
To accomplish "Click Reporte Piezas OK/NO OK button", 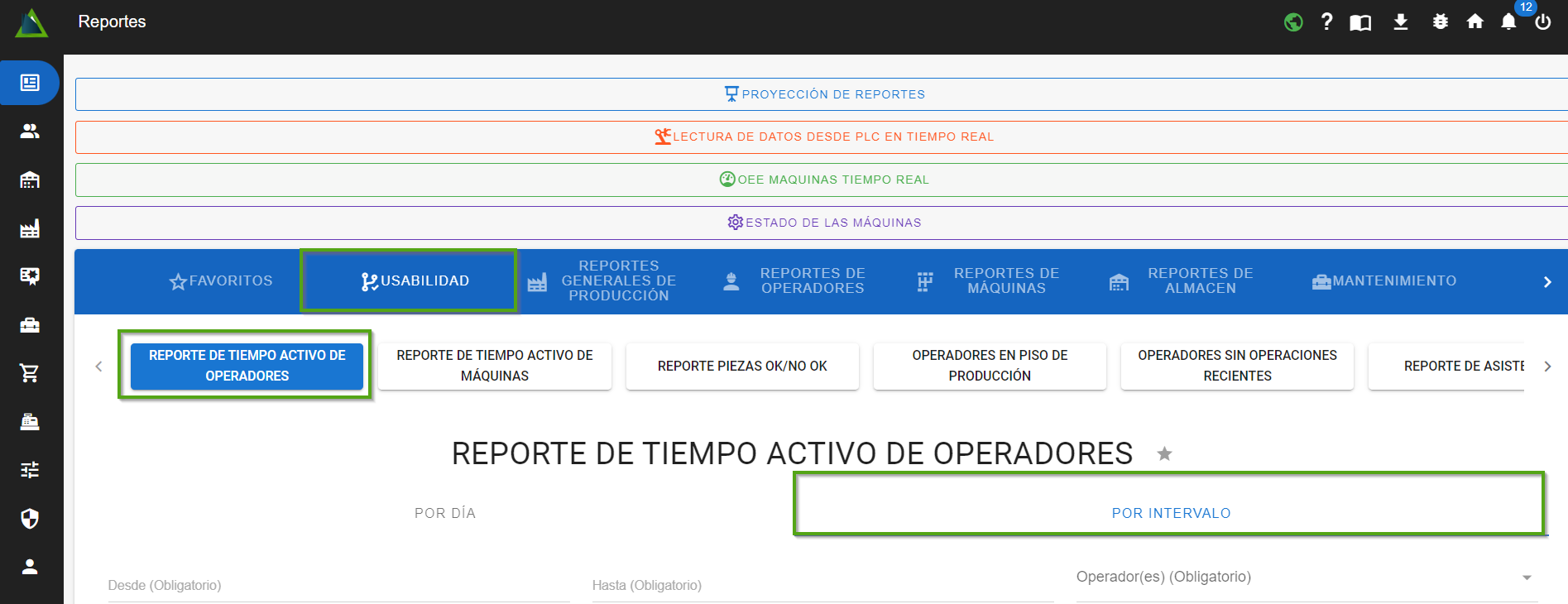I will [x=742, y=366].
